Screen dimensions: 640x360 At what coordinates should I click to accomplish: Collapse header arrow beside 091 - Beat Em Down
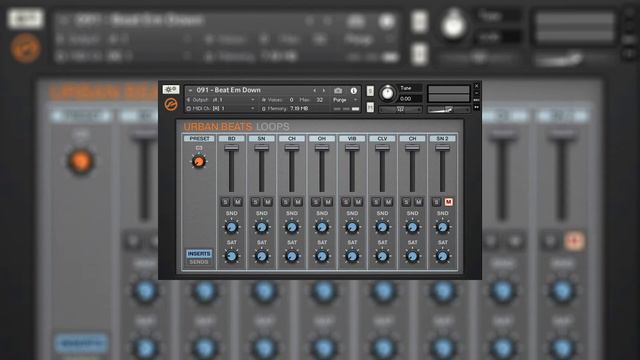[190, 90]
